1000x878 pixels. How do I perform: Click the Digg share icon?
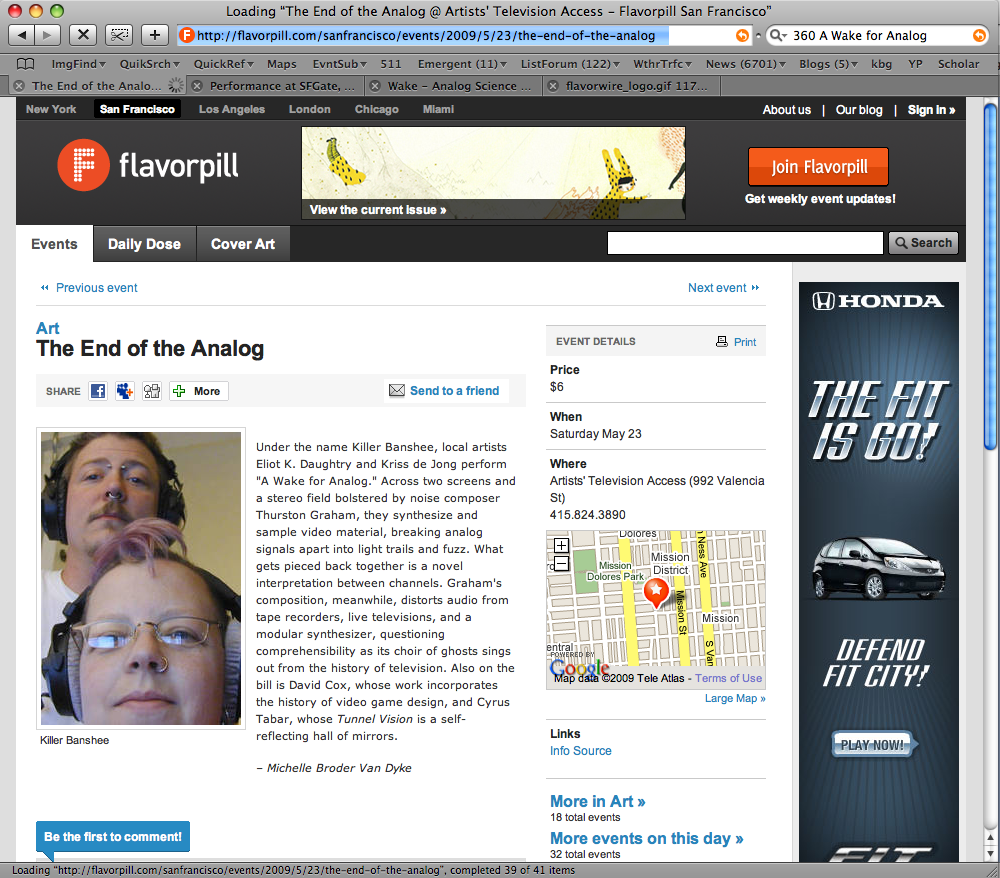click(152, 391)
